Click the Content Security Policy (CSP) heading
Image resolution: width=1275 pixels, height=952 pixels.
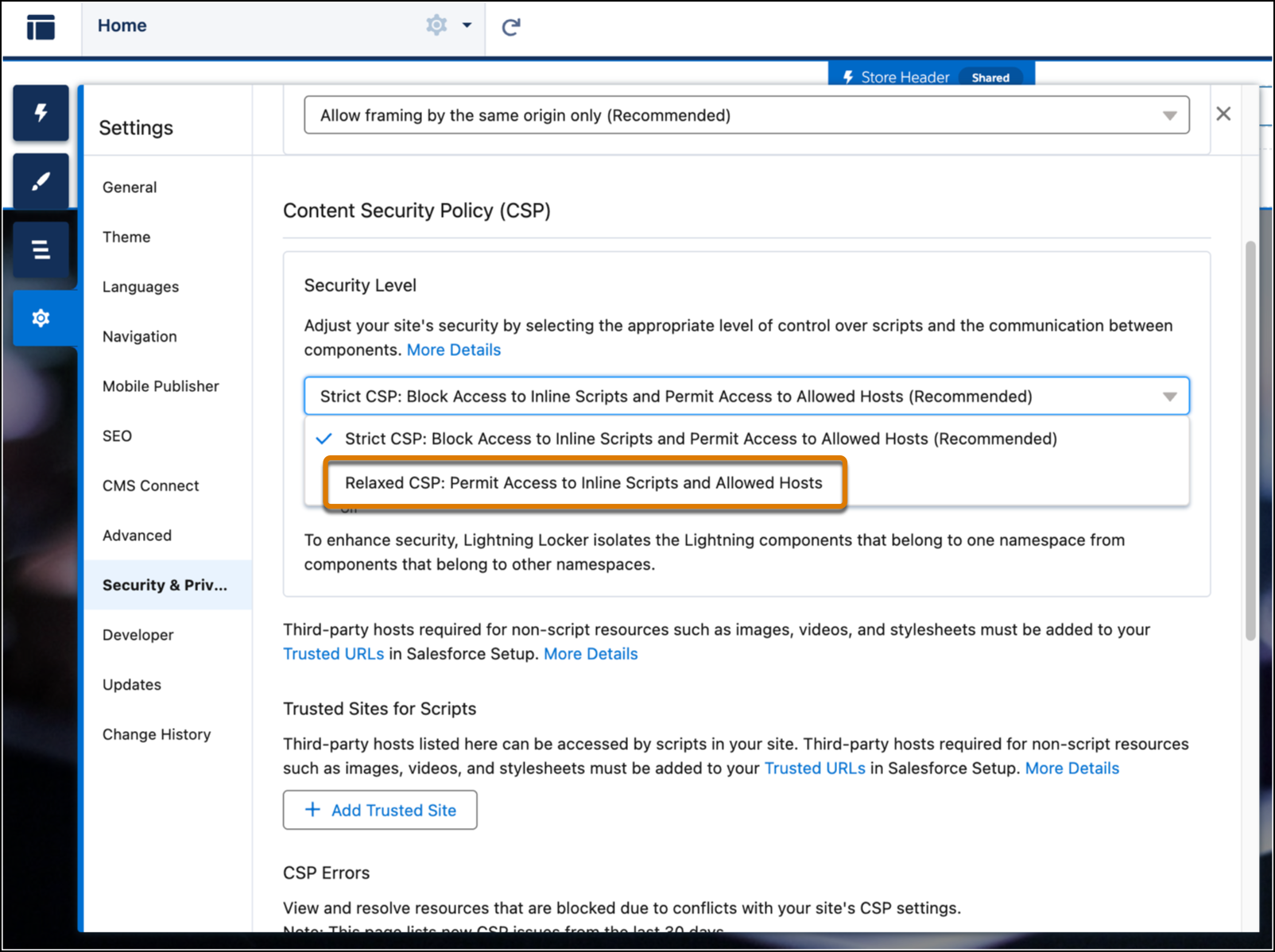click(x=417, y=211)
